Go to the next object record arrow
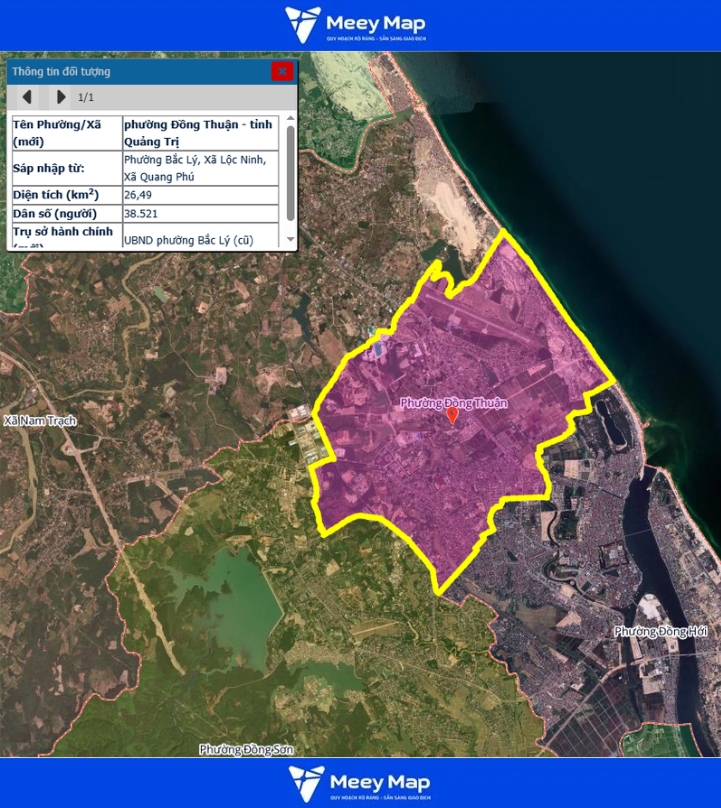The image size is (721, 808). pyautogui.click(x=61, y=97)
